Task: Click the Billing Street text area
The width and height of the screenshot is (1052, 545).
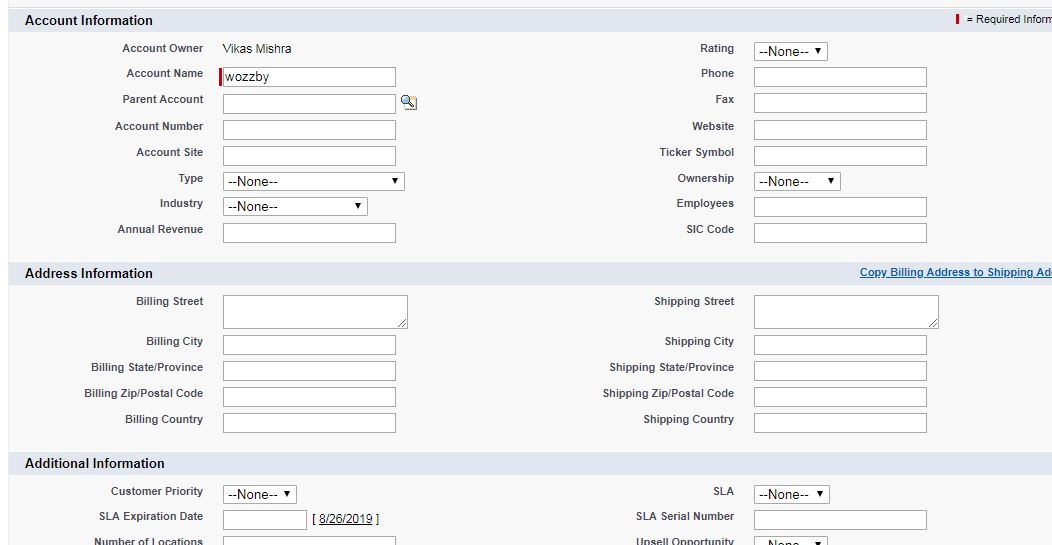Action: tap(315, 311)
